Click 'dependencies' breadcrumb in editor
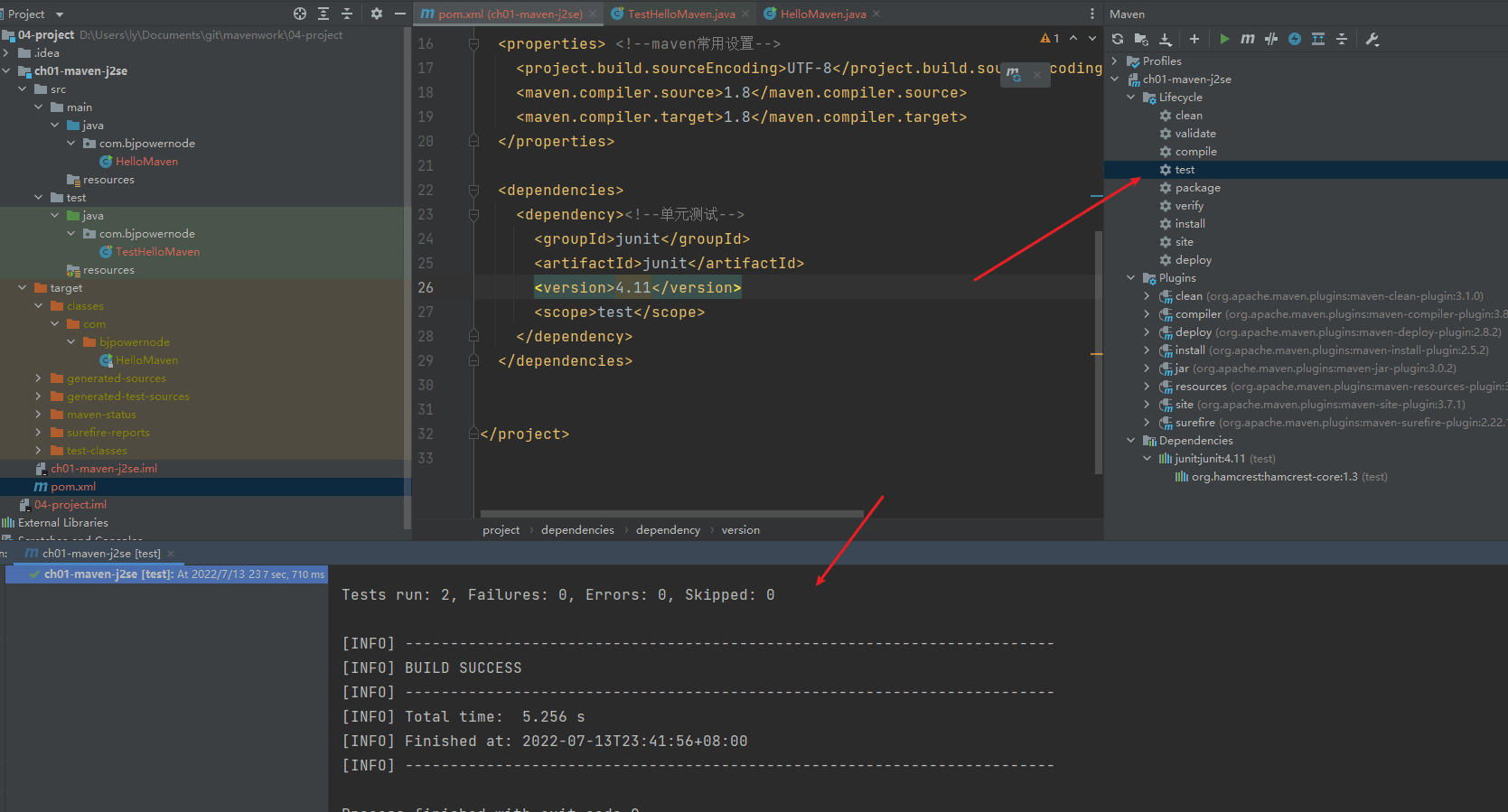 (x=577, y=530)
